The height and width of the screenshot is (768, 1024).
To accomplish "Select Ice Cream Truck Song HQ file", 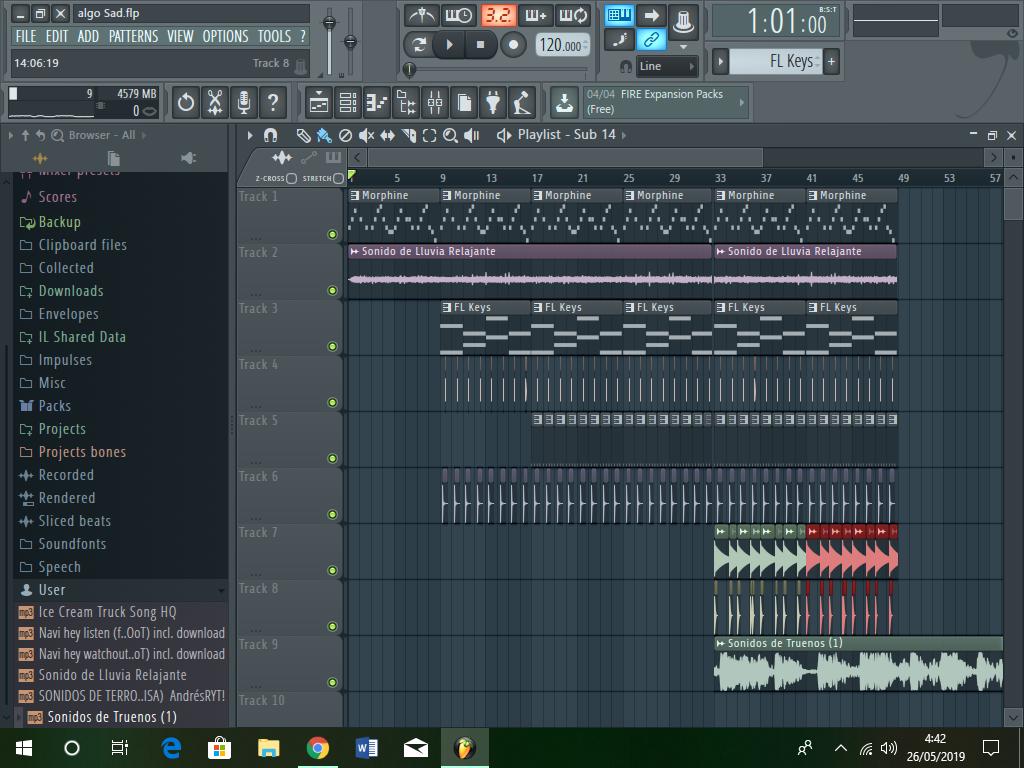I will point(107,612).
